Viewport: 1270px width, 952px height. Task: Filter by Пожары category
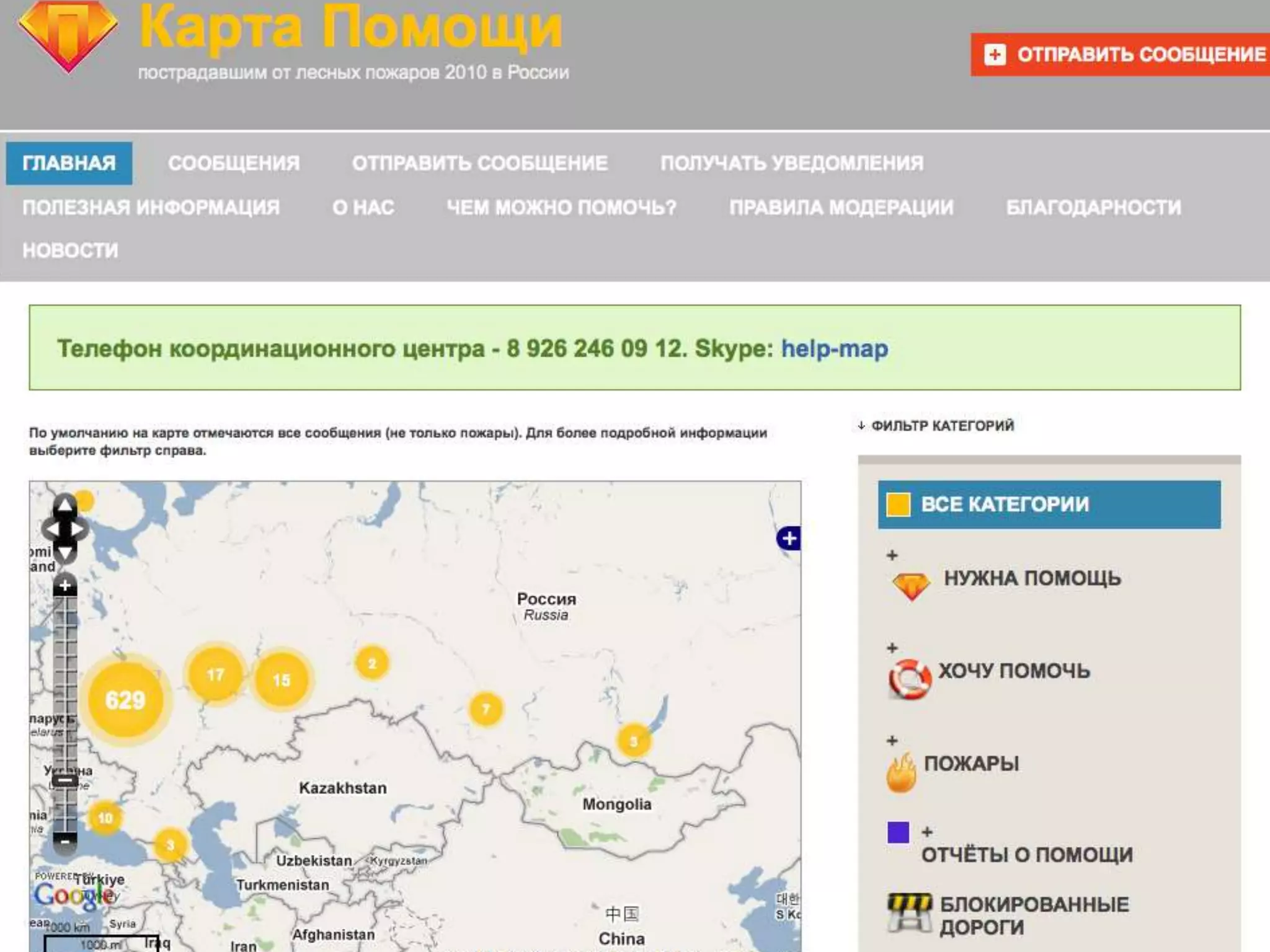(x=970, y=764)
